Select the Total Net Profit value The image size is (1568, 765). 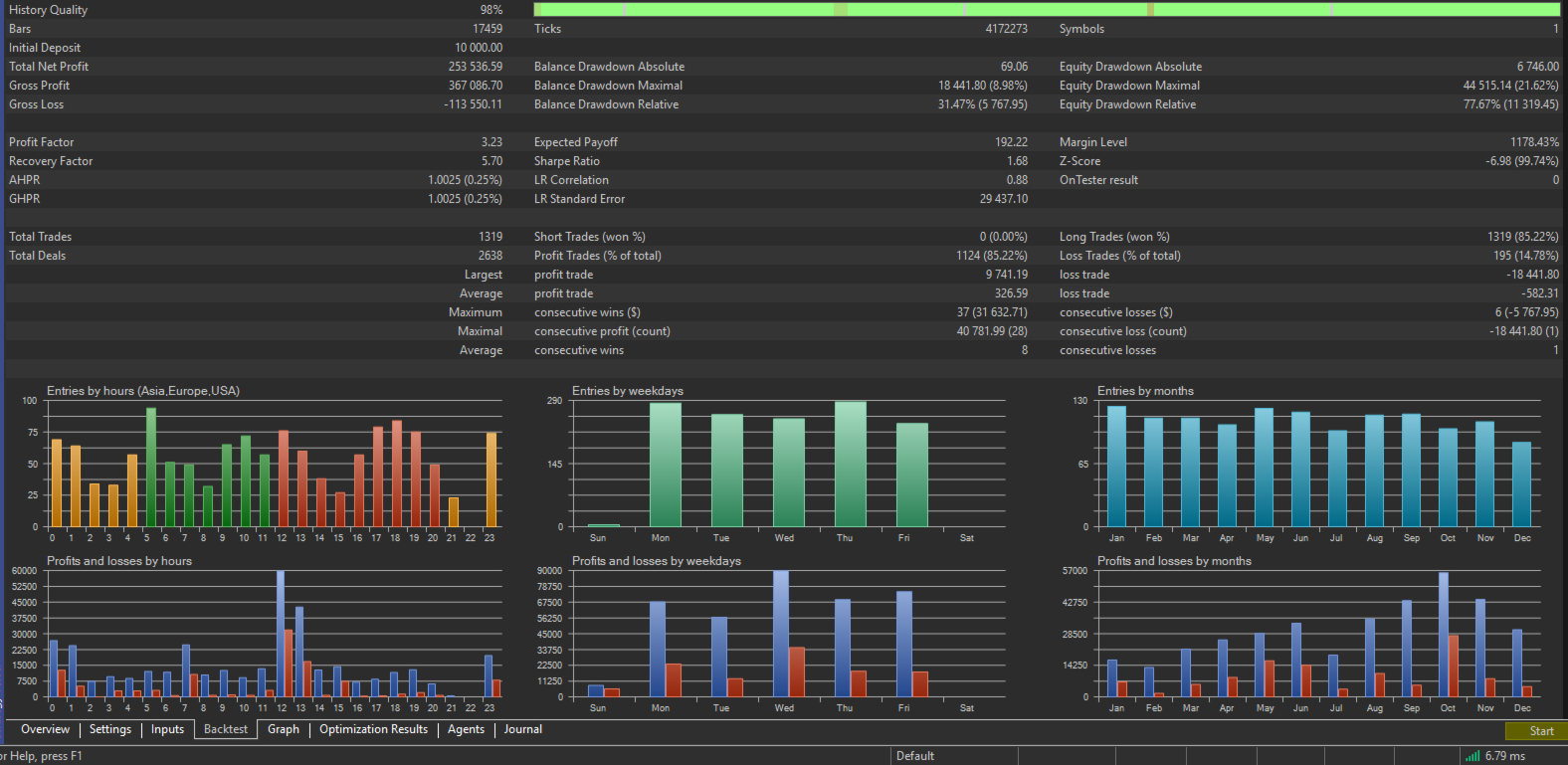point(475,67)
